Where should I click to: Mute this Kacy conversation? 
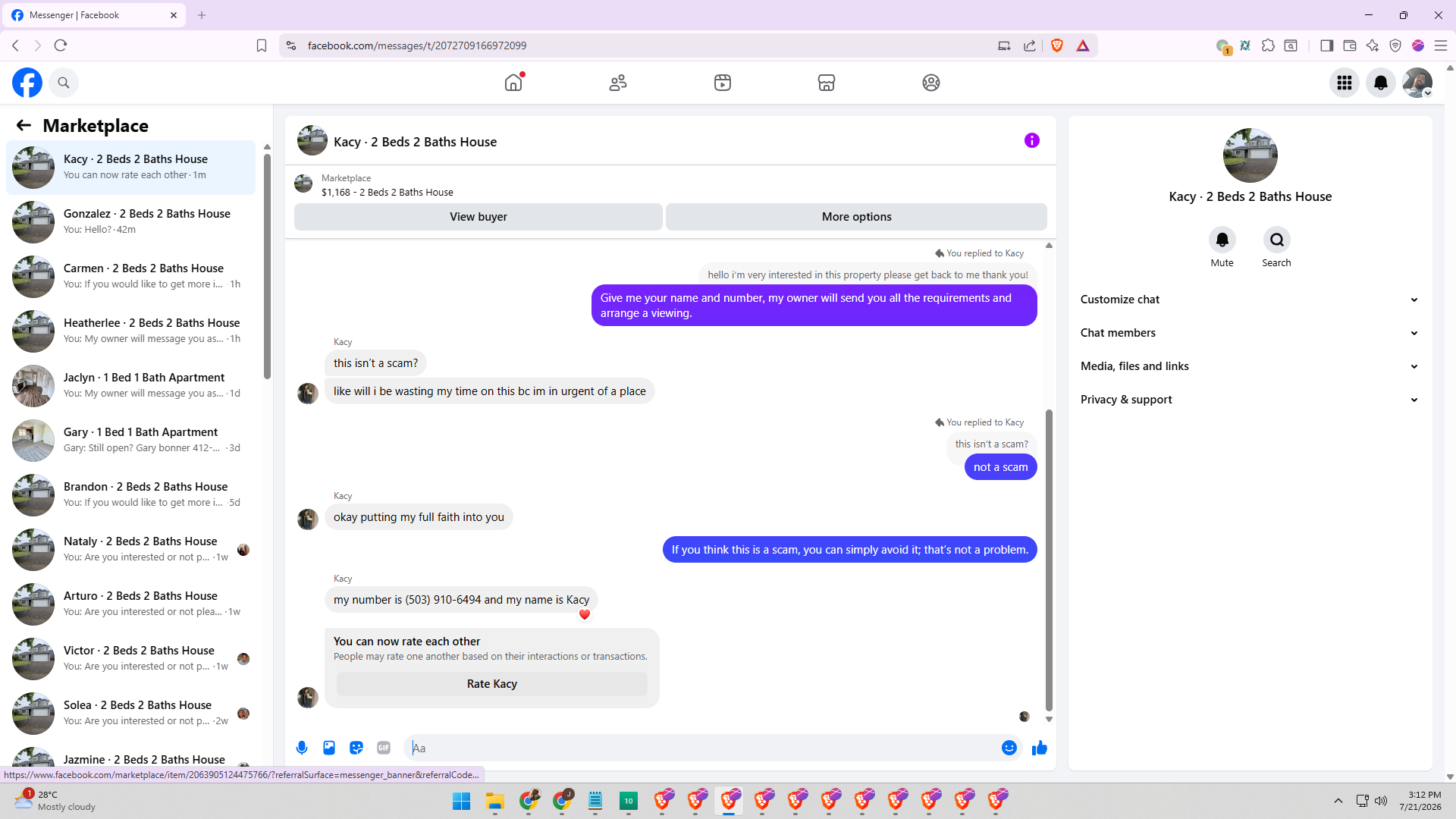[x=1222, y=240]
